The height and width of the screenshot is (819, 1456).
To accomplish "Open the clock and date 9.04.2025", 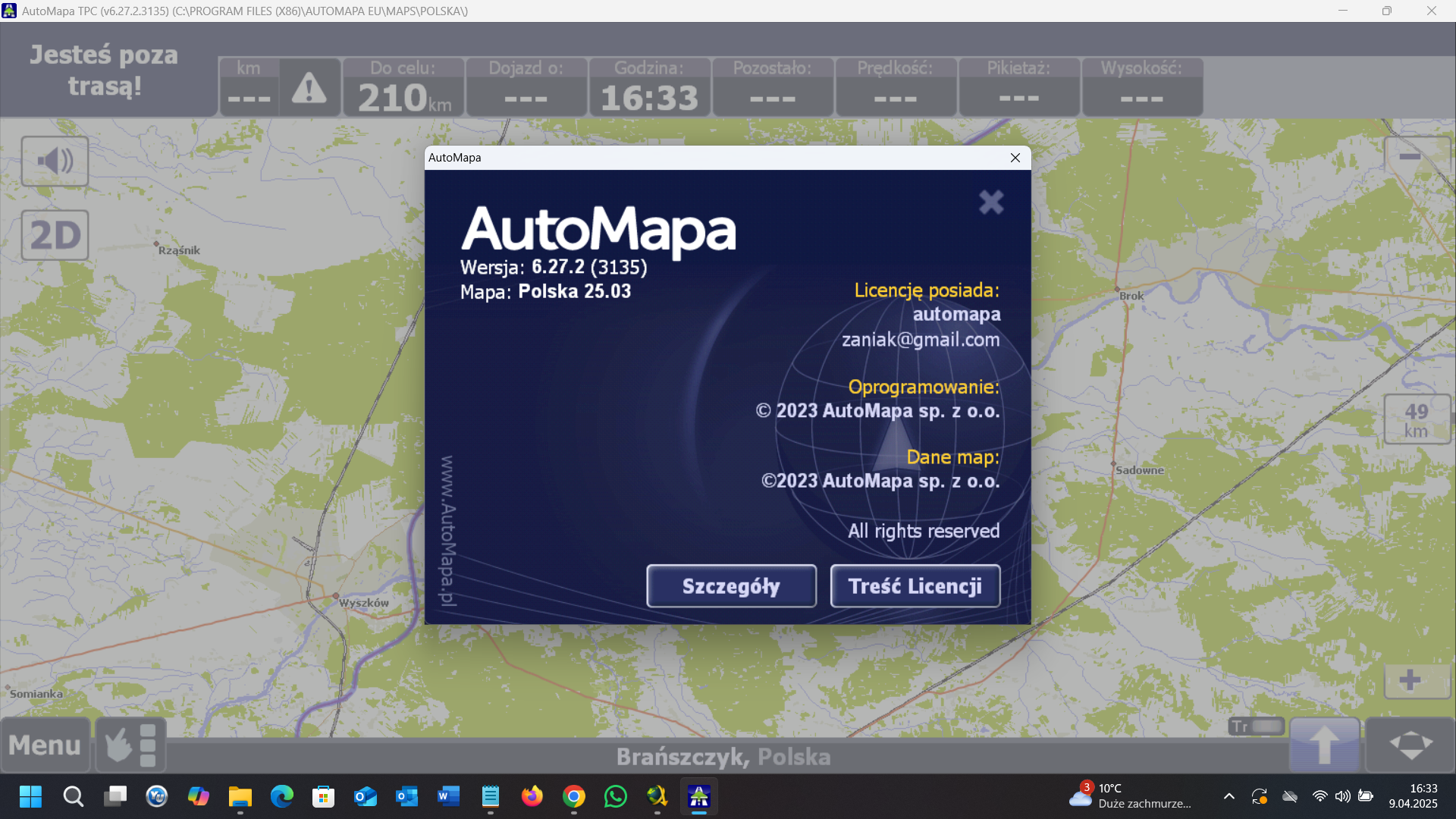I will click(1414, 796).
